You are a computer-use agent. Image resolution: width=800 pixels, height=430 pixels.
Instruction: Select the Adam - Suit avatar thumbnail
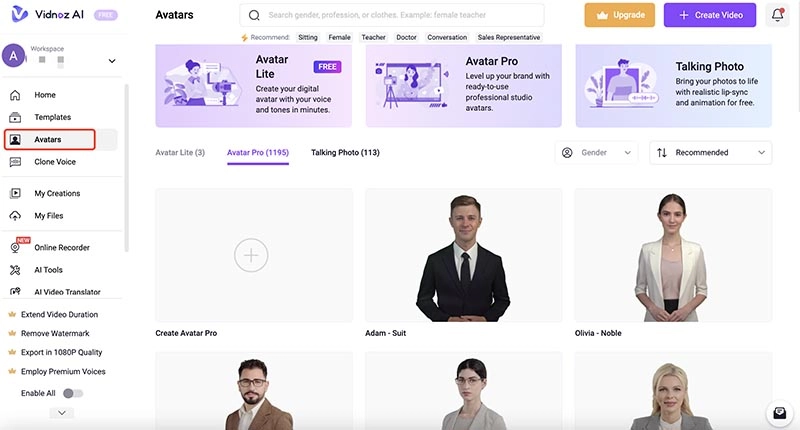[x=464, y=255]
